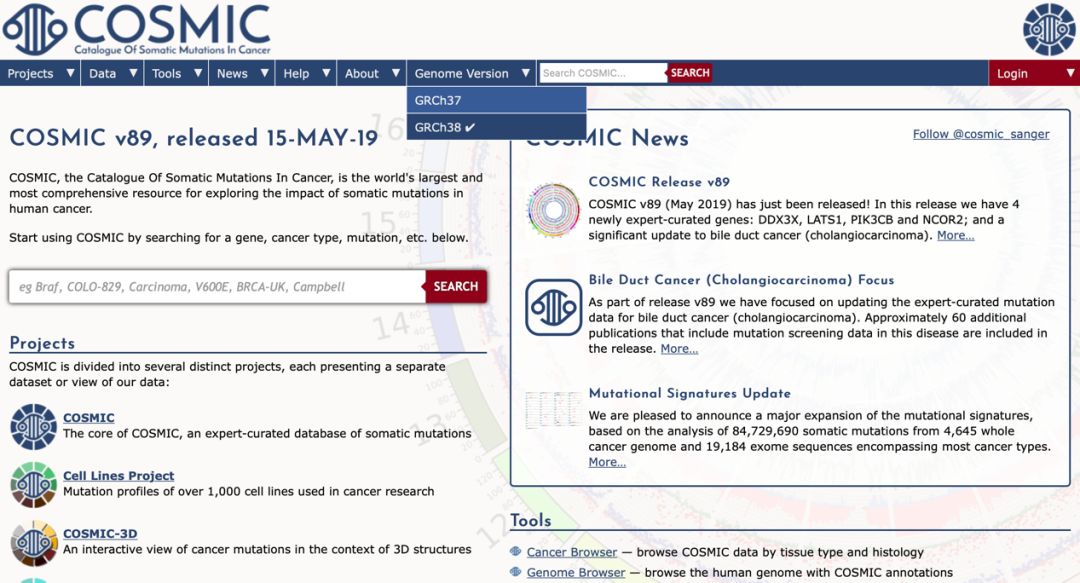Open the Follow @cosmic_sanger link

pyautogui.click(x=981, y=134)
